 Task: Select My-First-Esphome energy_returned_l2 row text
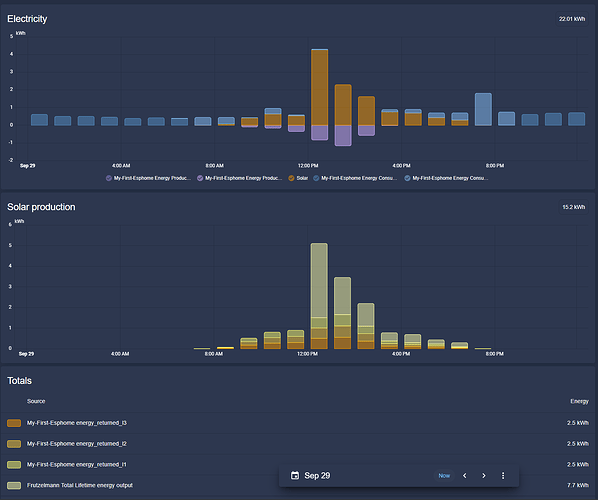pyautogui.click(x=77, y=444)
